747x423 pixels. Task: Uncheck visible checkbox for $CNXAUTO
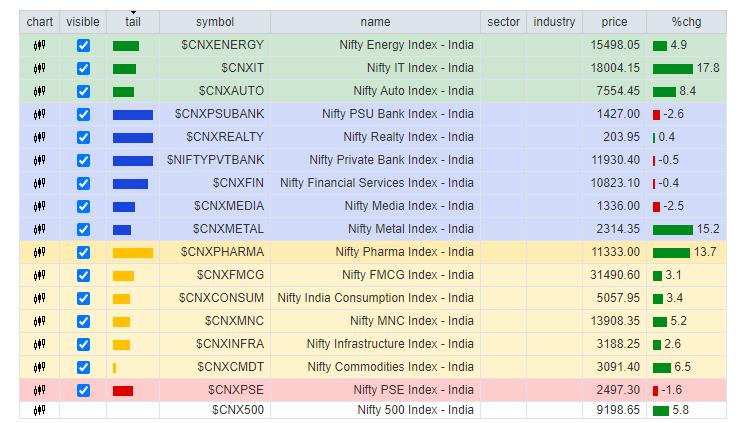(83, 92)
